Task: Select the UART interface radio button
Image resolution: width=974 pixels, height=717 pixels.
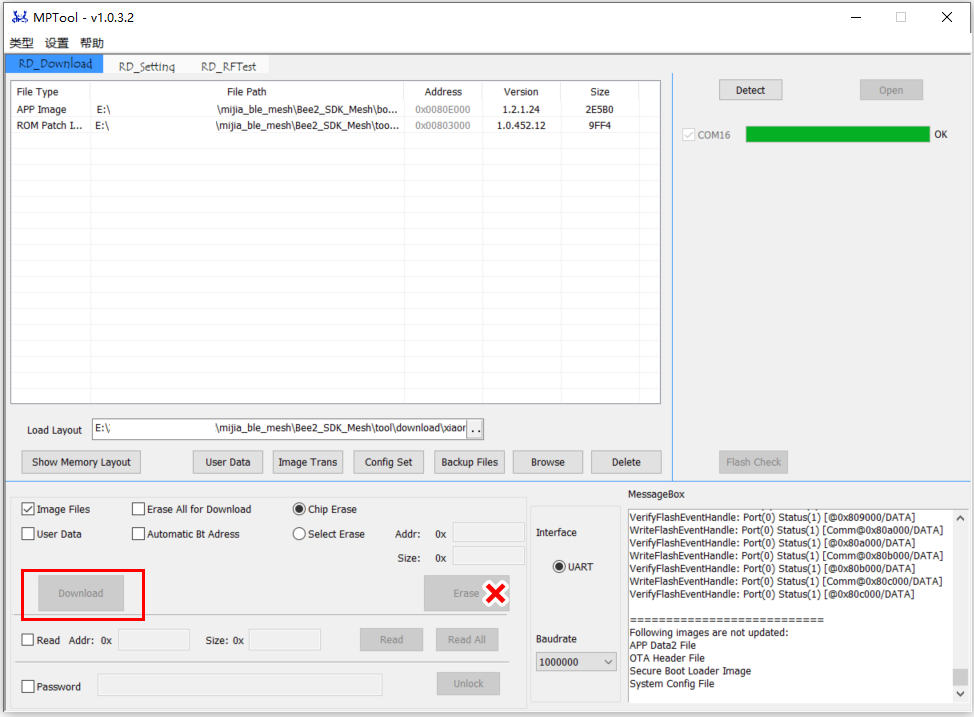Action: pyautogui.click(x=559, y=567)
